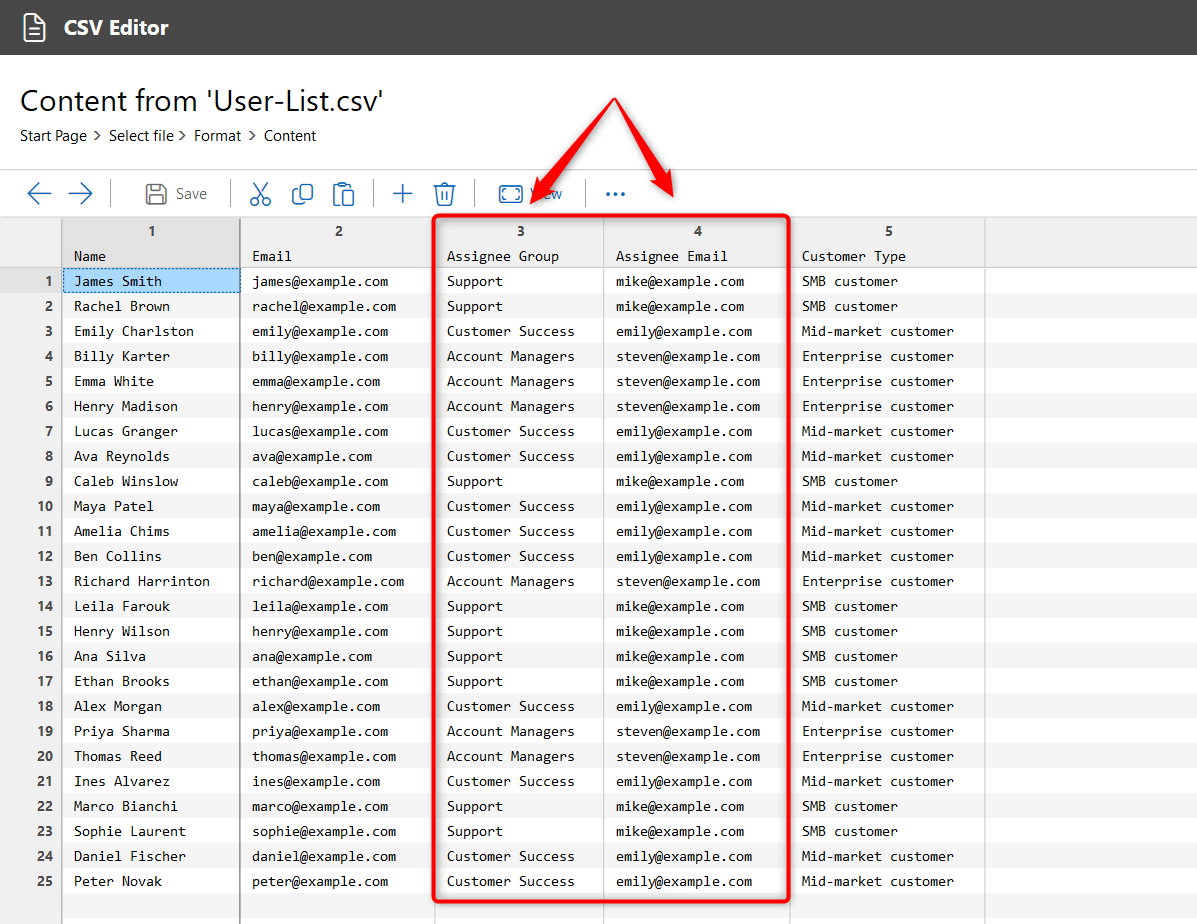The image size is (1197, 924).
Task: Cut the selected cell using scissors icon
Action: [260, 193]
